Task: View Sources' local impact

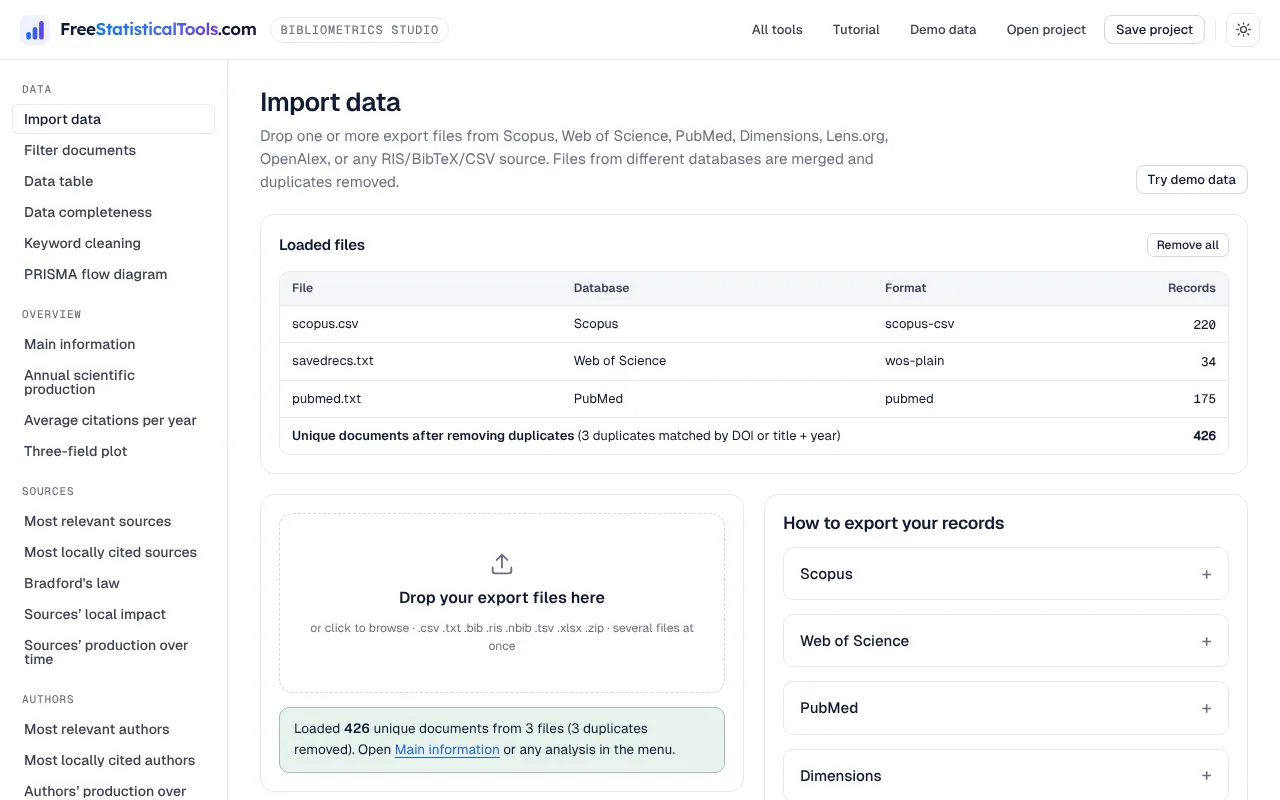Action: pyautogui.click(x=113, y=614)
